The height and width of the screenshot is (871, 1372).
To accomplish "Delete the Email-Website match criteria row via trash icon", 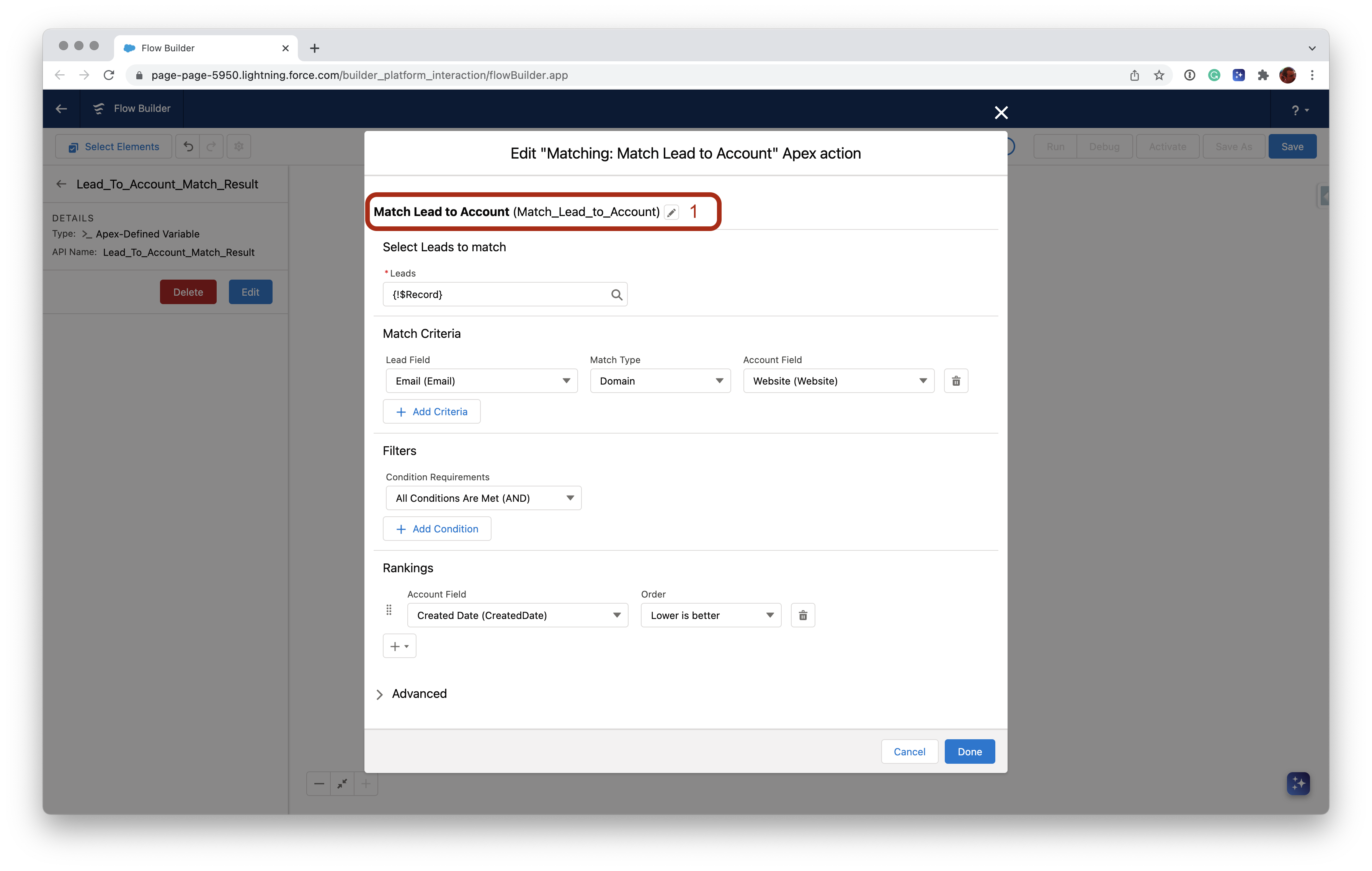I will tap(956, 381).
